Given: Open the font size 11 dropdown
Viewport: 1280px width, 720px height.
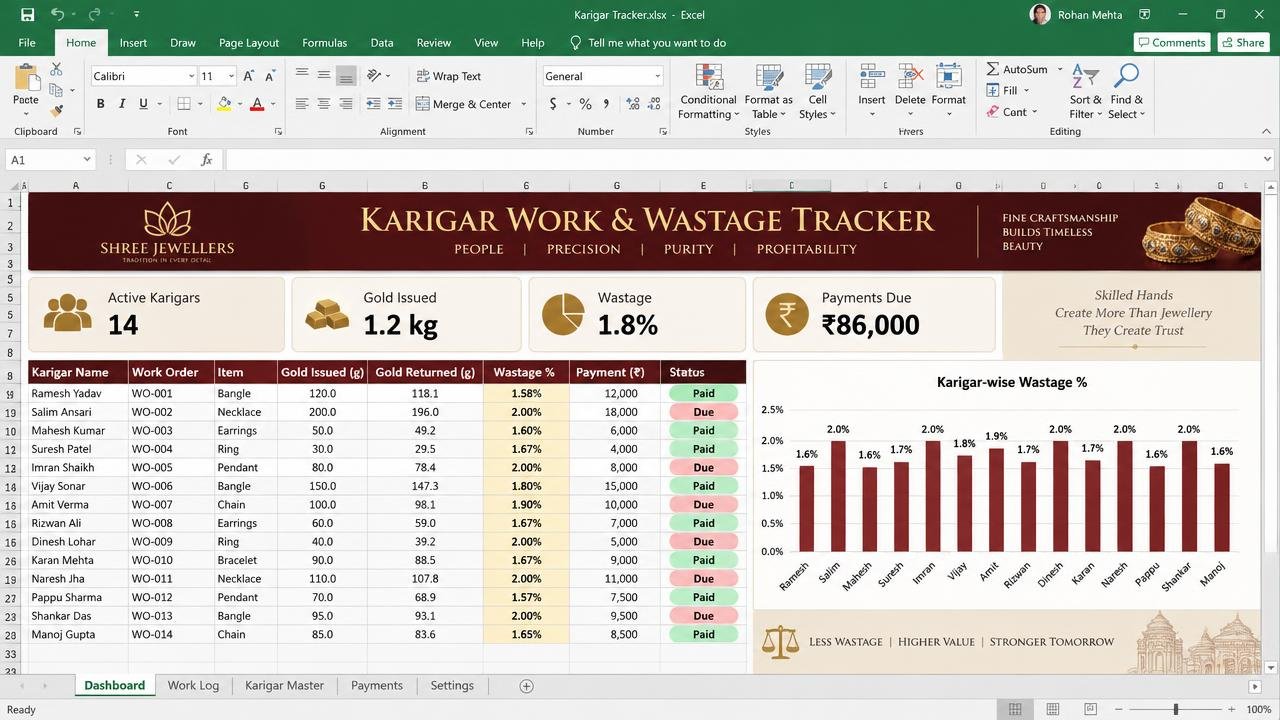Looking at the screenshot, I should pyautogui.click(x=231, y=76).
